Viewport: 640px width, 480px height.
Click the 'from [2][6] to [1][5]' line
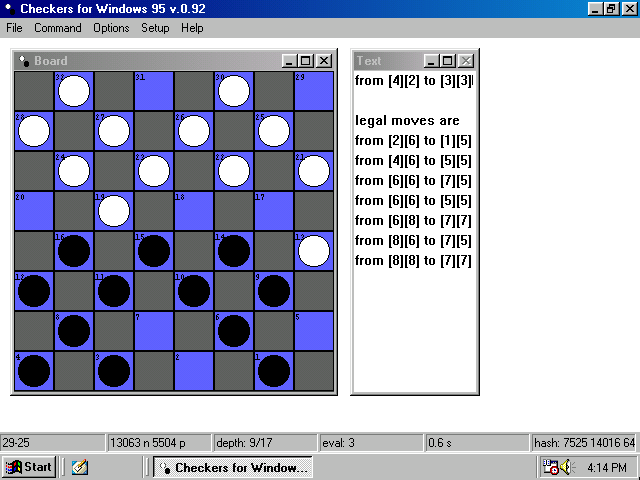[x=413, y=141]
